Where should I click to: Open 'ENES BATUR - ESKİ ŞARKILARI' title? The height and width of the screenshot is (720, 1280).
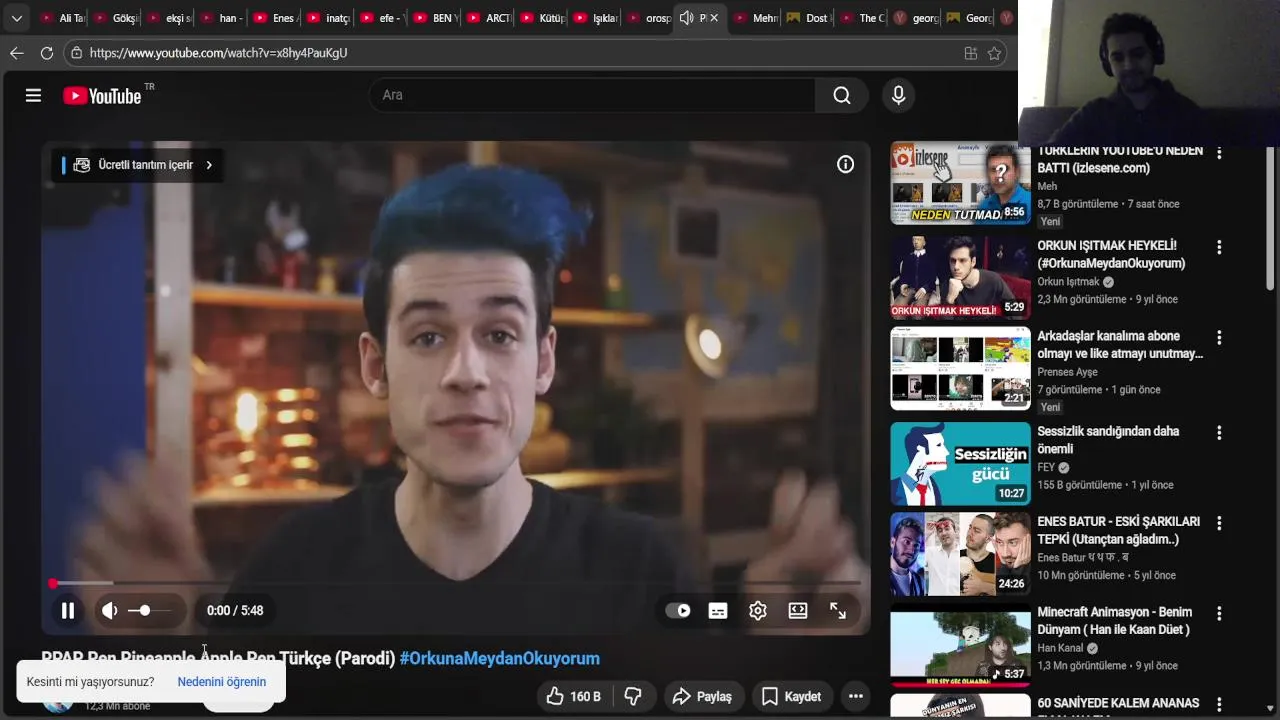click(1118, 530)
